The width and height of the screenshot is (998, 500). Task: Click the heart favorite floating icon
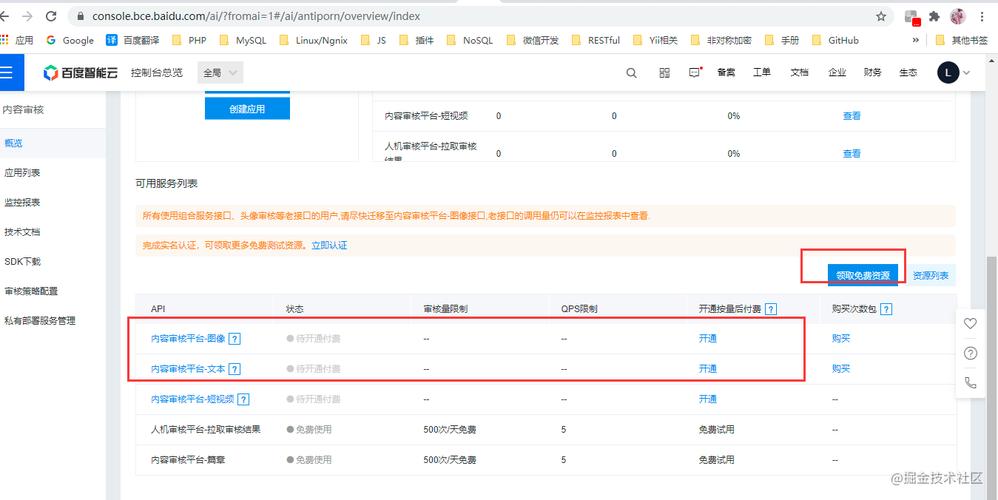pos(970,324)
